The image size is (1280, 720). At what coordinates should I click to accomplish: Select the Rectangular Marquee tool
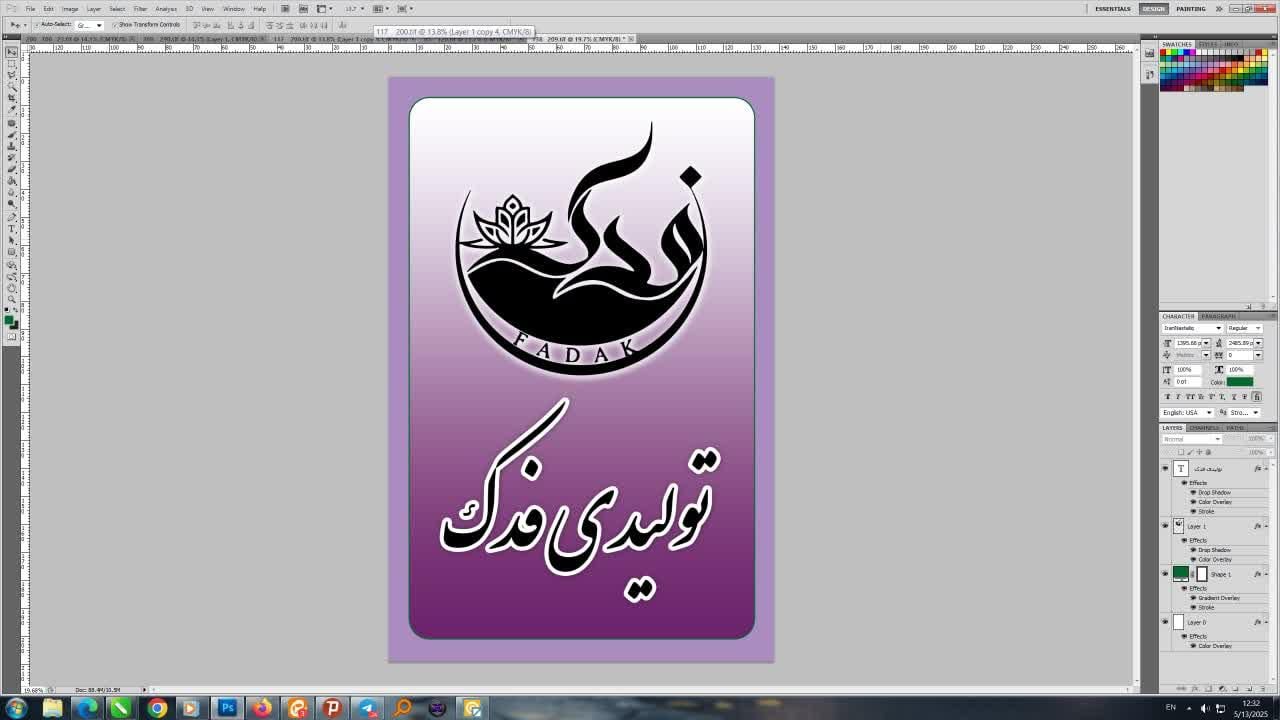coord(12,64)
